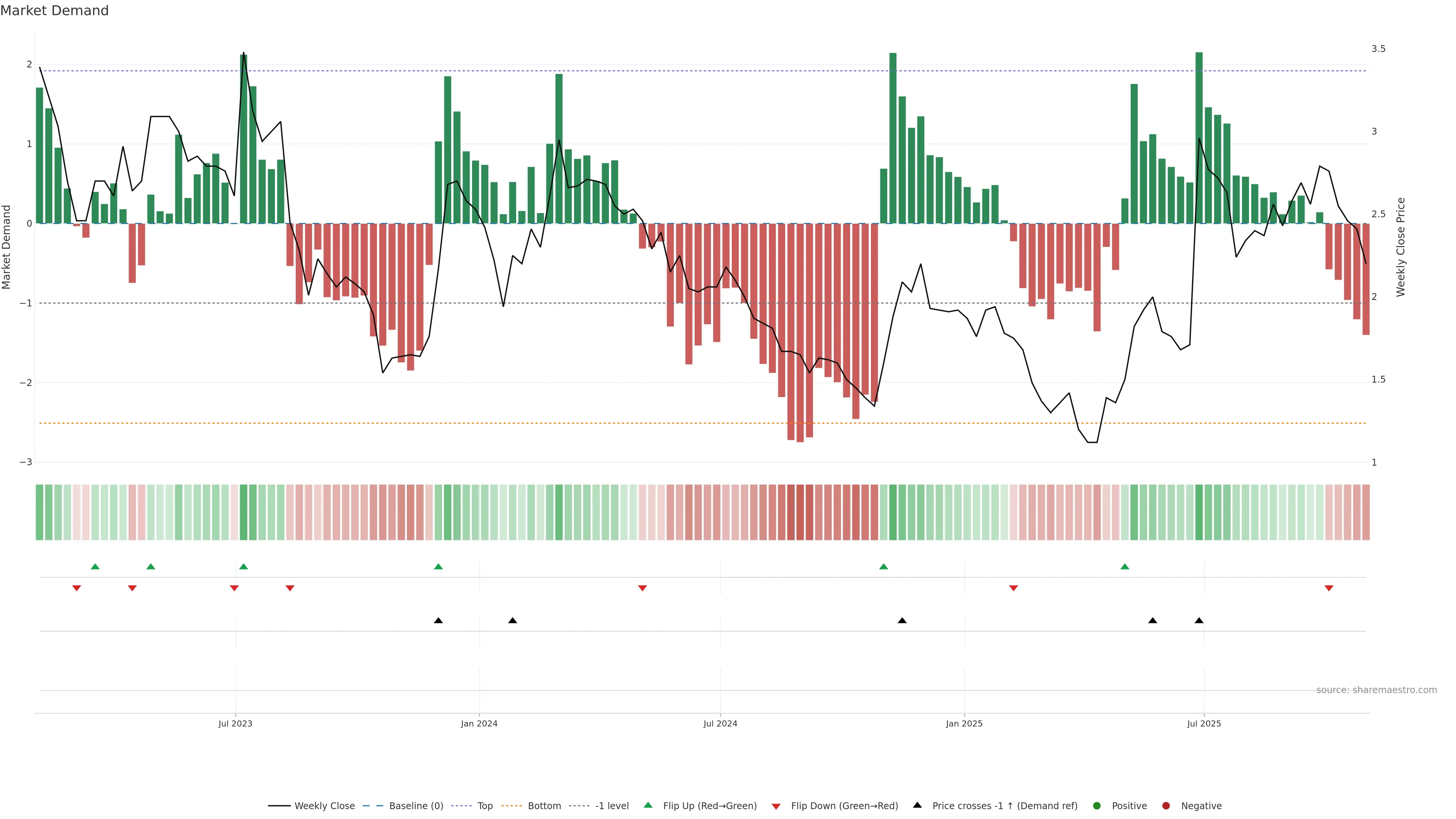Image resolution: width=1456 pixels, height=819 pixels.
Task: Click green Flip Up legend triangle icon
Action: point(648,805)
